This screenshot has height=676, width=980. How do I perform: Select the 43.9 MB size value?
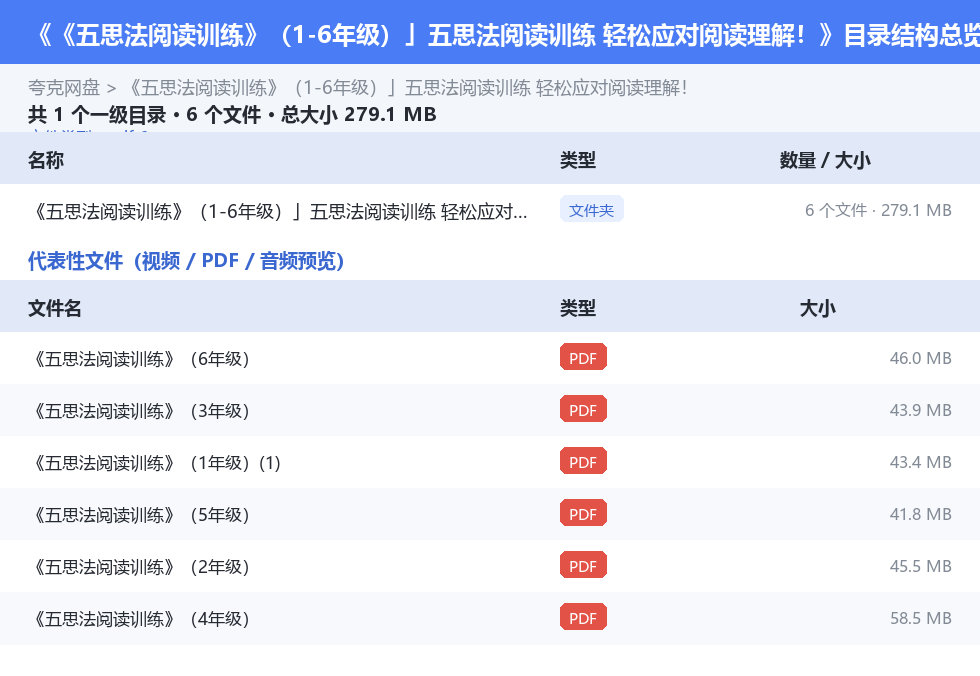920,410
